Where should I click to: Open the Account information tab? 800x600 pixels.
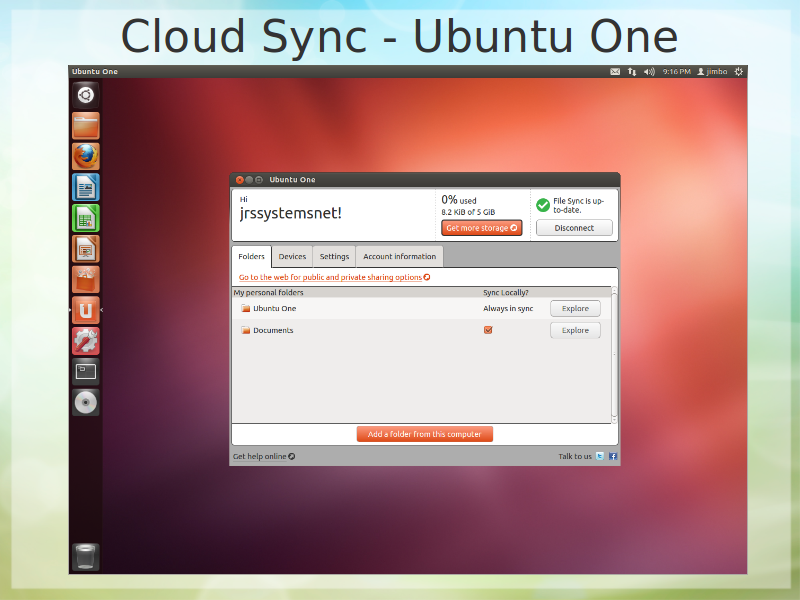399,257
